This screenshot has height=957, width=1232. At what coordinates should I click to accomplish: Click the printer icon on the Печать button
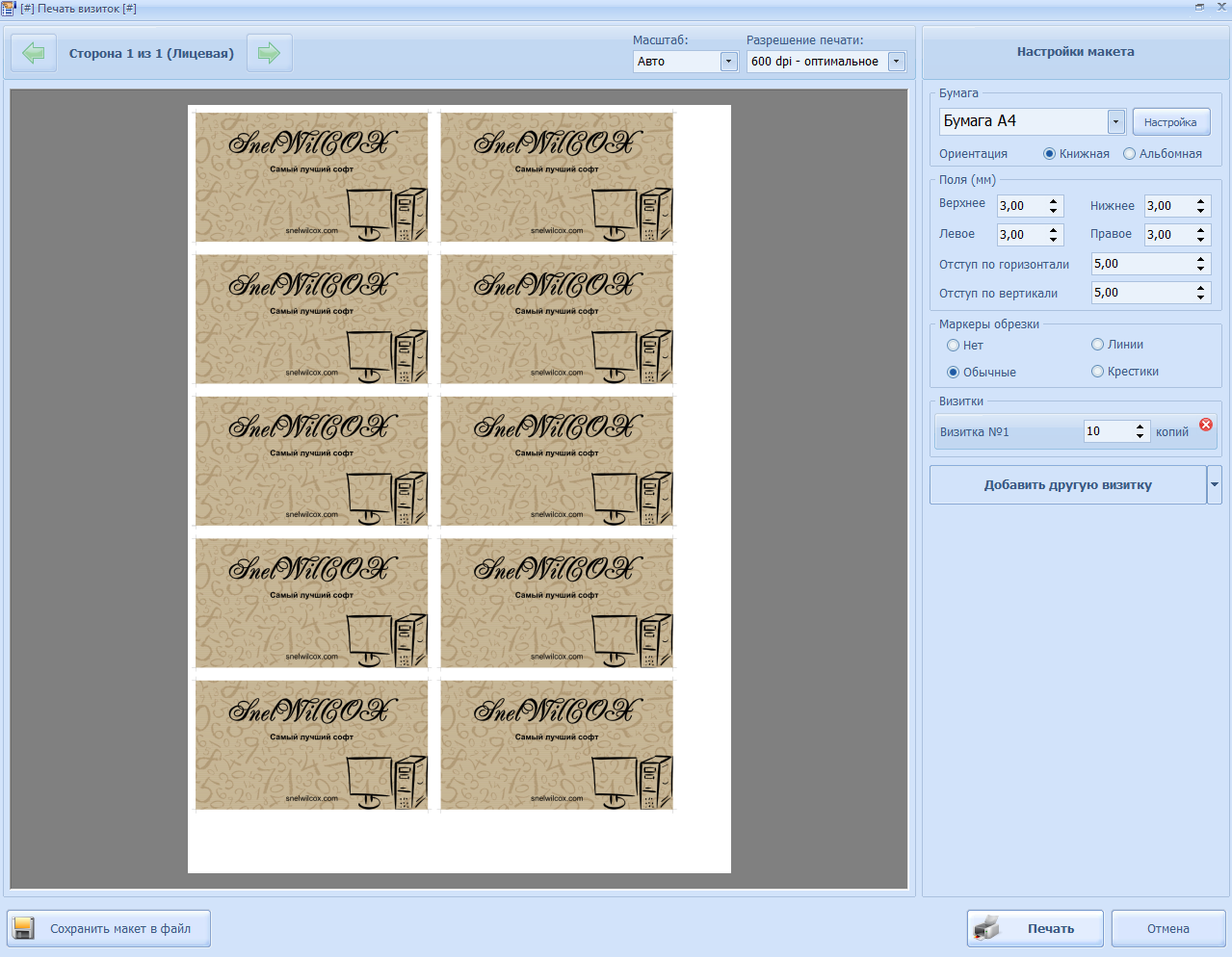[x=987, y=928]
